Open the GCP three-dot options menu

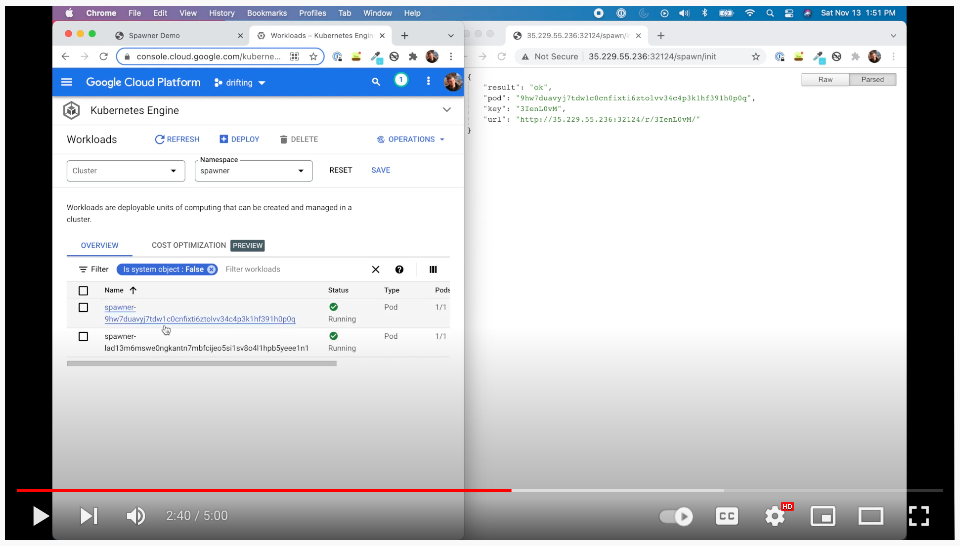[x=428, y=81]
